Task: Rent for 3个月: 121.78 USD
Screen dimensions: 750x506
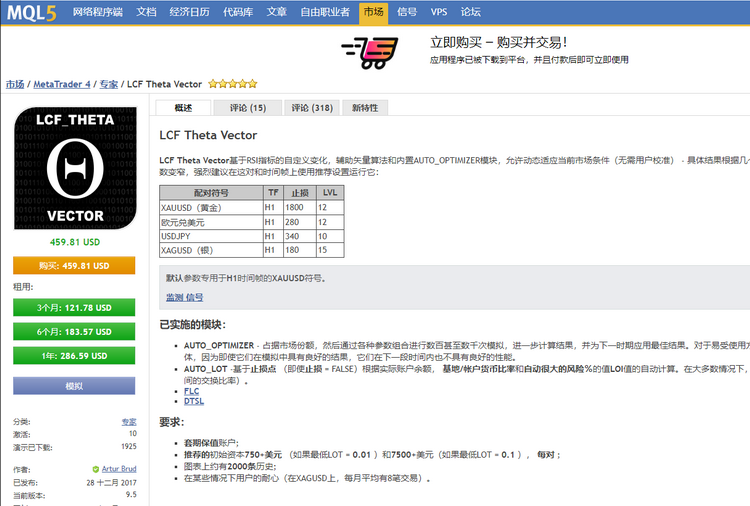Action: click(74, 308)
